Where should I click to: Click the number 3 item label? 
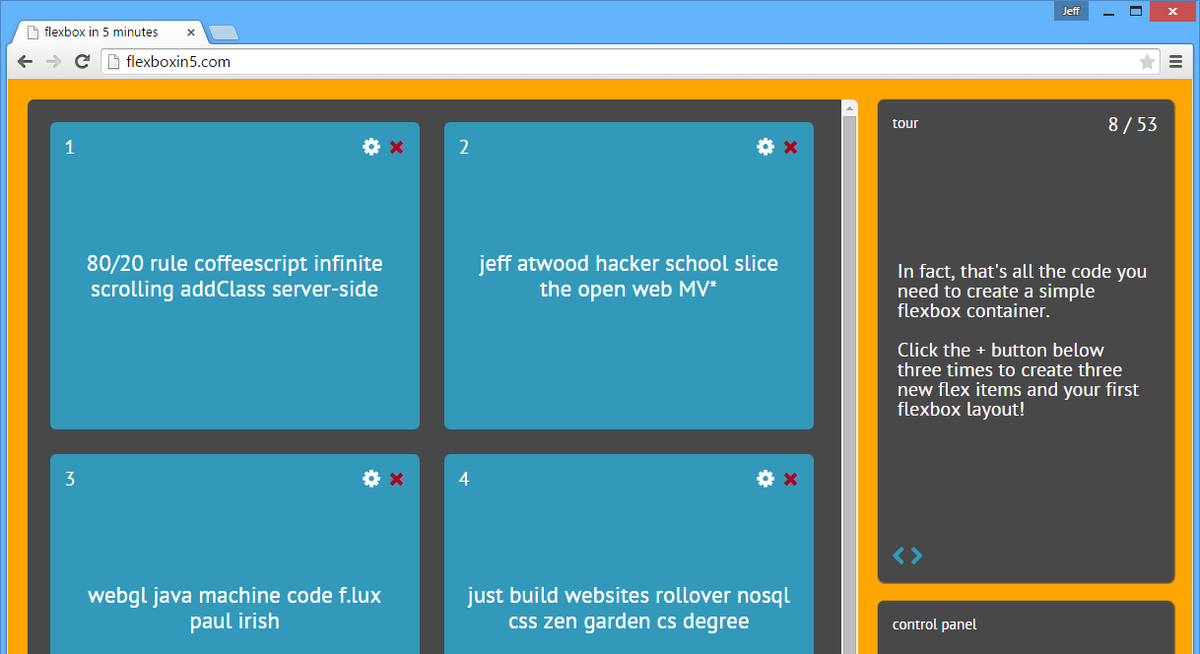tap(69, 479)
